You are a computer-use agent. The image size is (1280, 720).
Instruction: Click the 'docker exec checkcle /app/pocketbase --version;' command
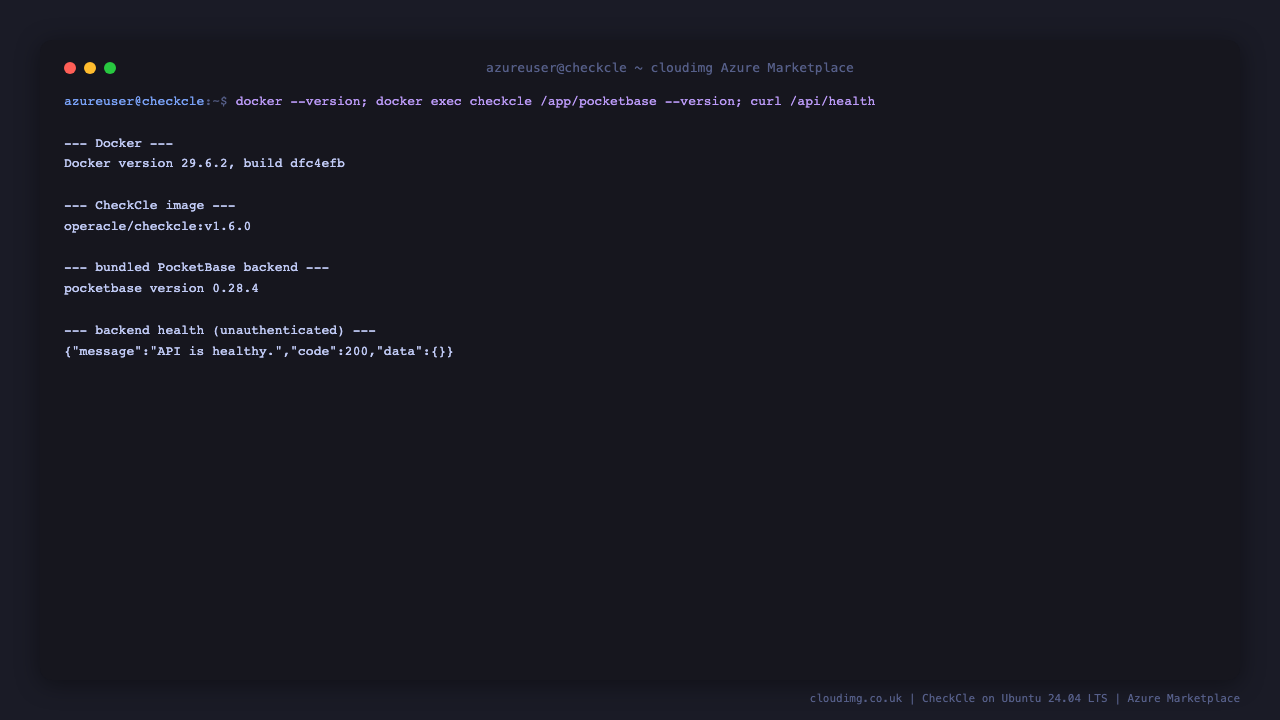pyautogui.click(x=559, y=101)
